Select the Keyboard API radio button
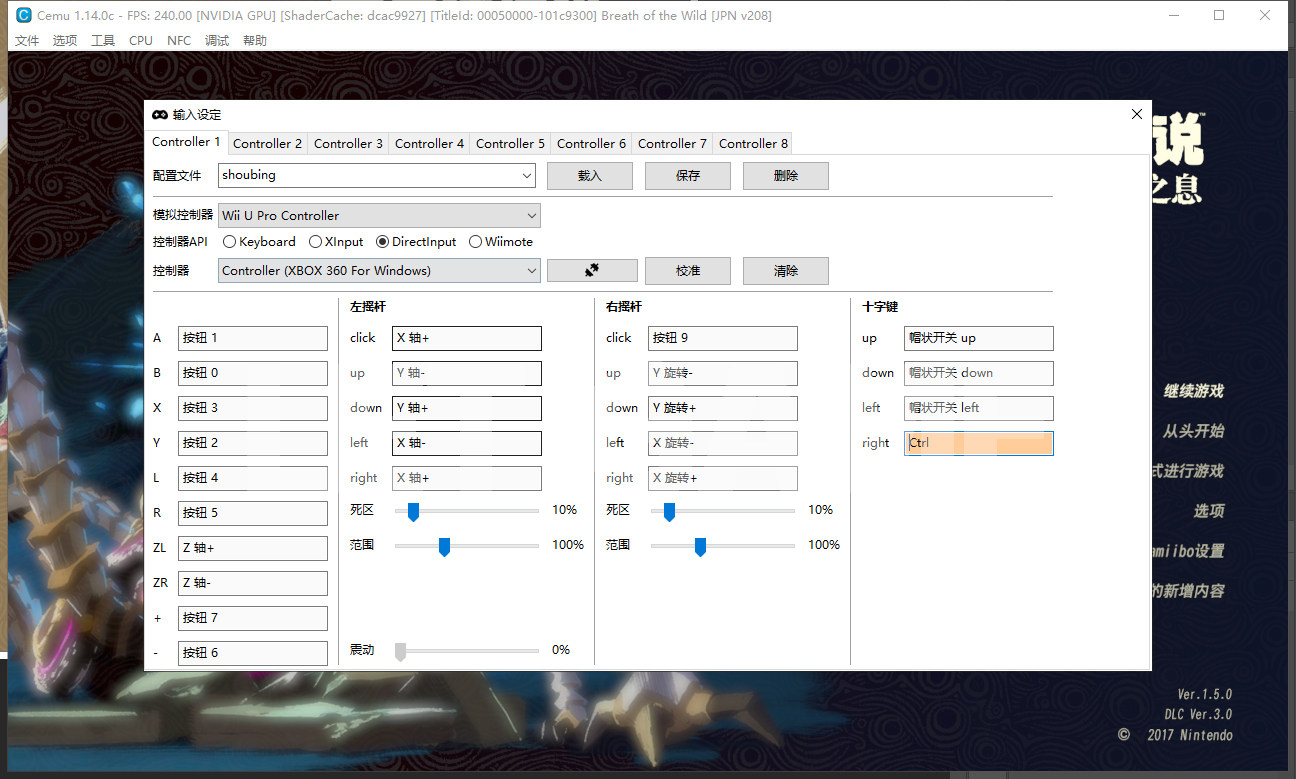1296x779 pixels. [x=230, y=242]
